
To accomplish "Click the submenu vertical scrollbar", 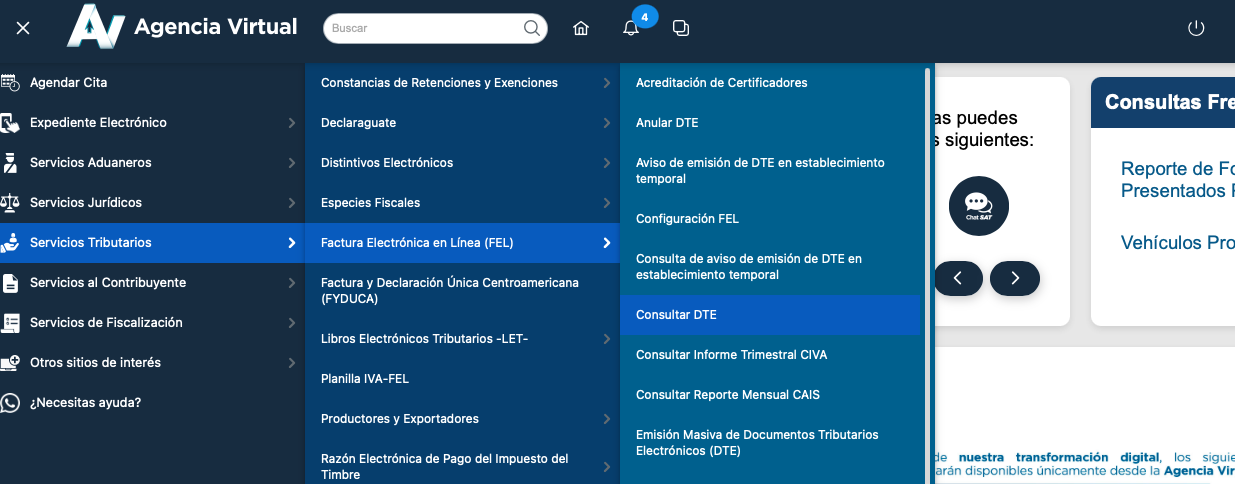I will (x=927, y=273).
